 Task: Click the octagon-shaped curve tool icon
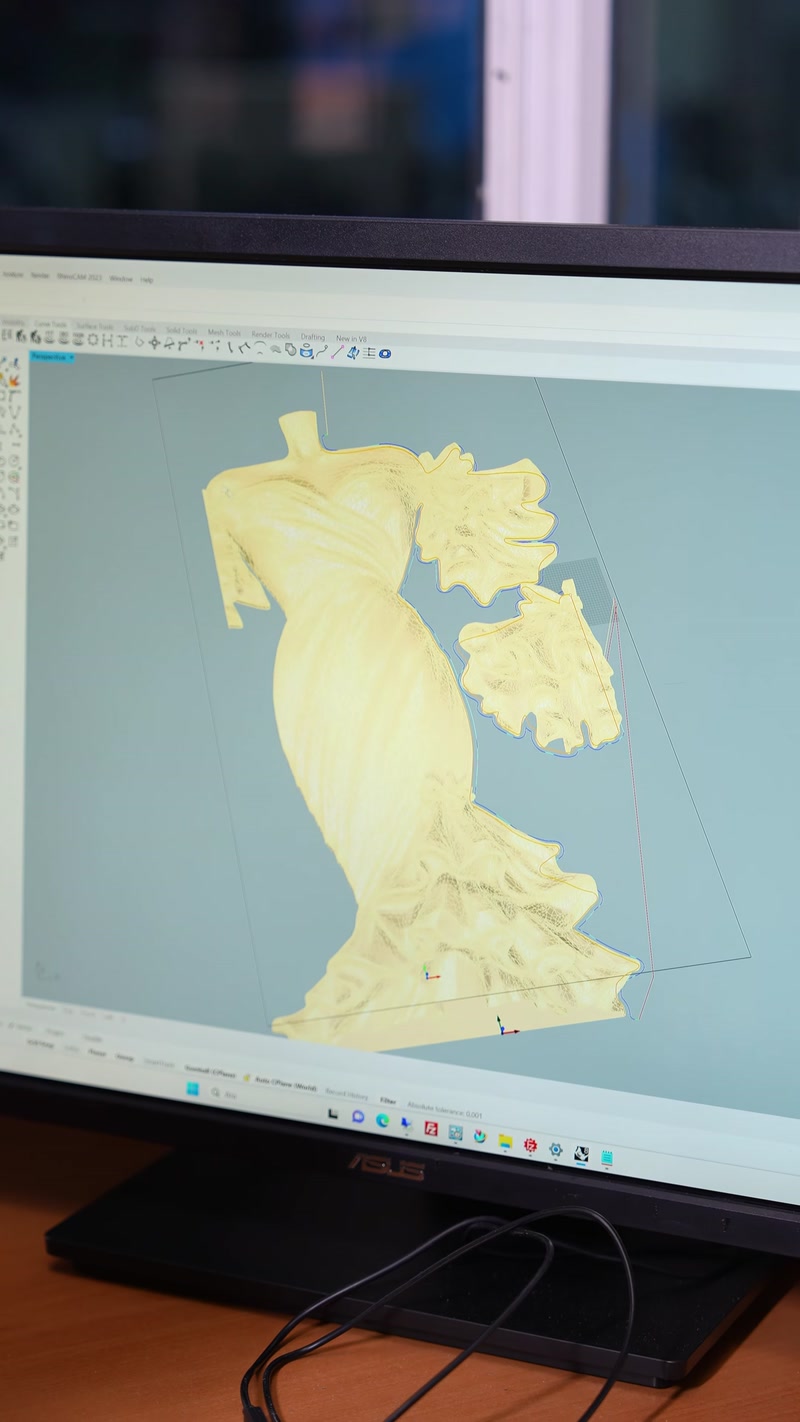(93, 339)
